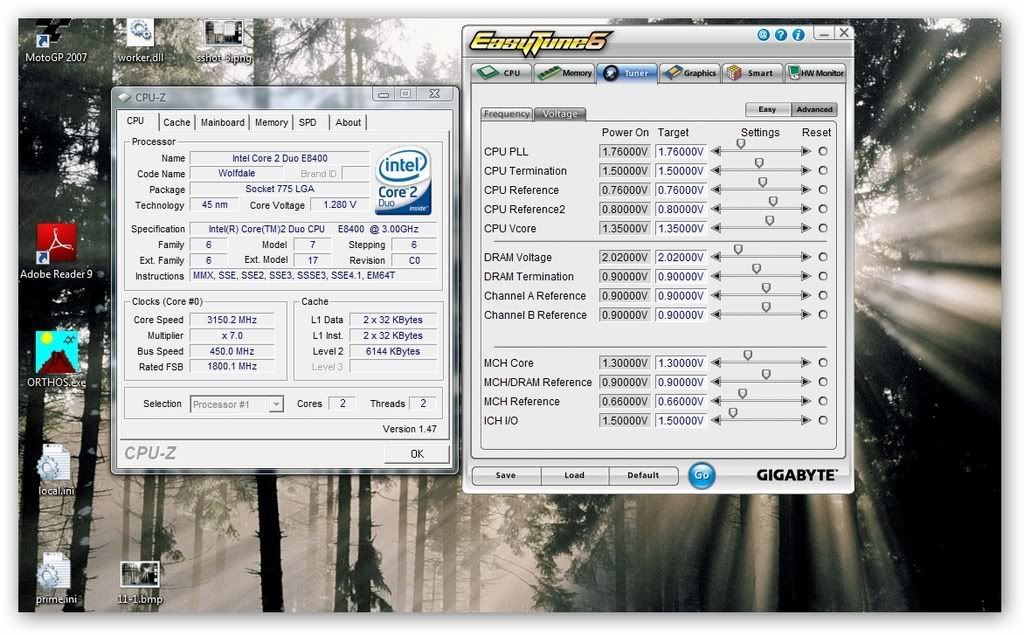Select the CPU Reference reset radio button
This screenshot has height=635, width=1024.
[x=823, y=189]
